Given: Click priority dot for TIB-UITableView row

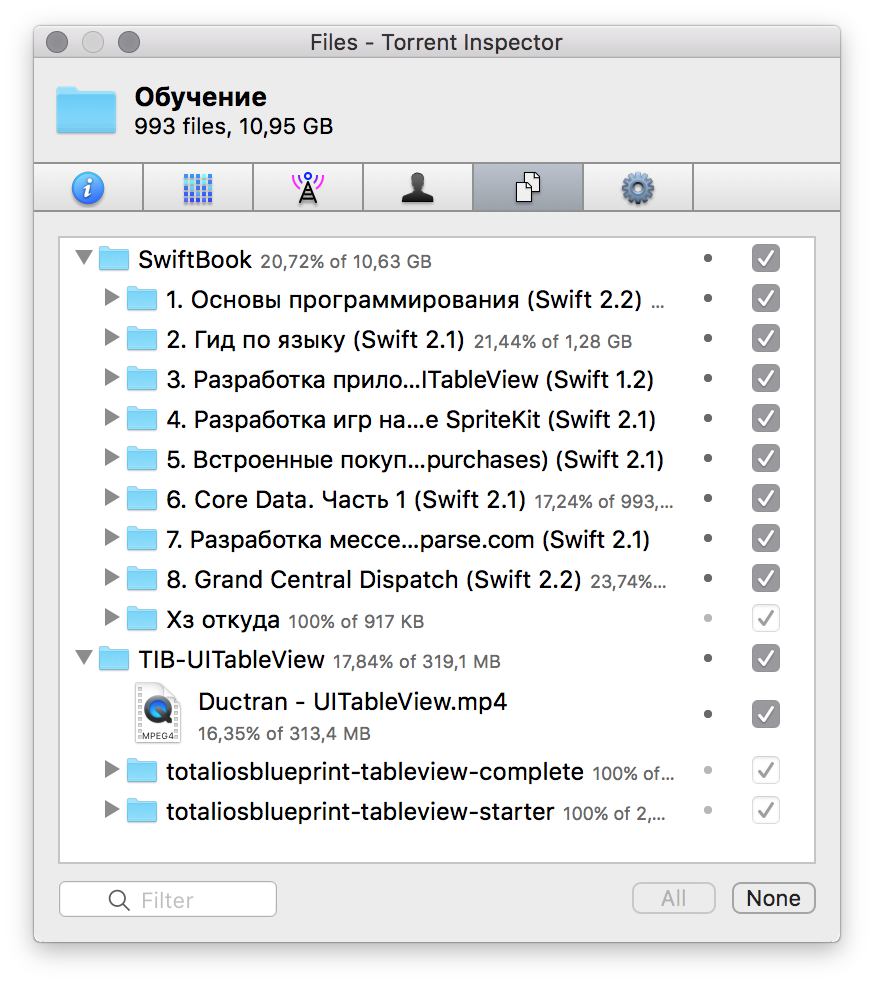Looking at the screenshot, I should coord(708,658).
